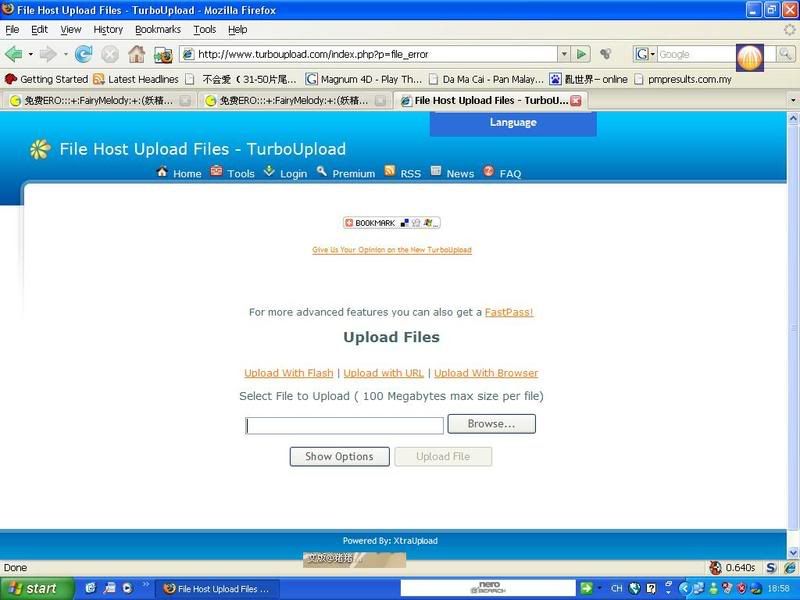This screenshot has width=800, height=600.
Task: Open the Getting Started bookmark
Action: [46, 79]
